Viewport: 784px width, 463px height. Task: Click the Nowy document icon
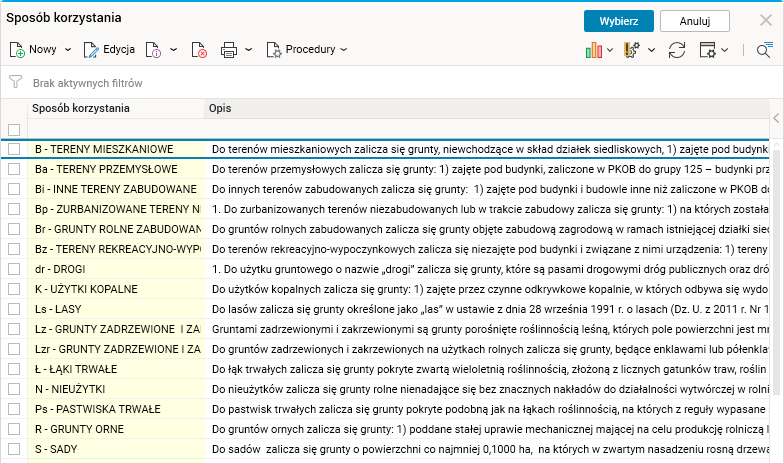pyautogui.click(x=17, y=50)
